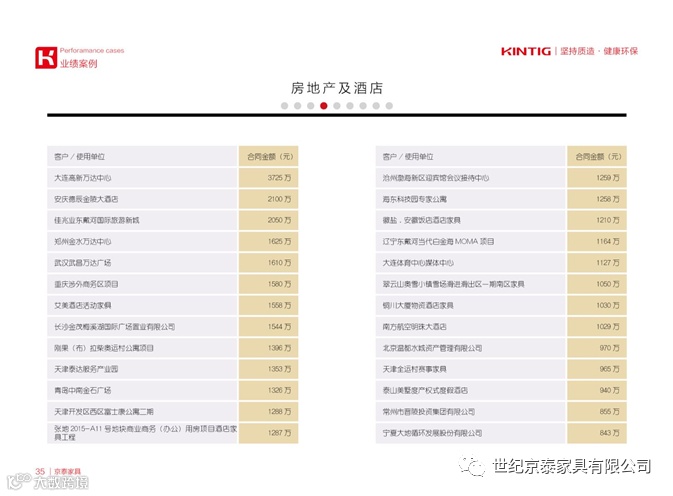
Task: Click the 1030 万 amount cell
Action: point(597,305)
